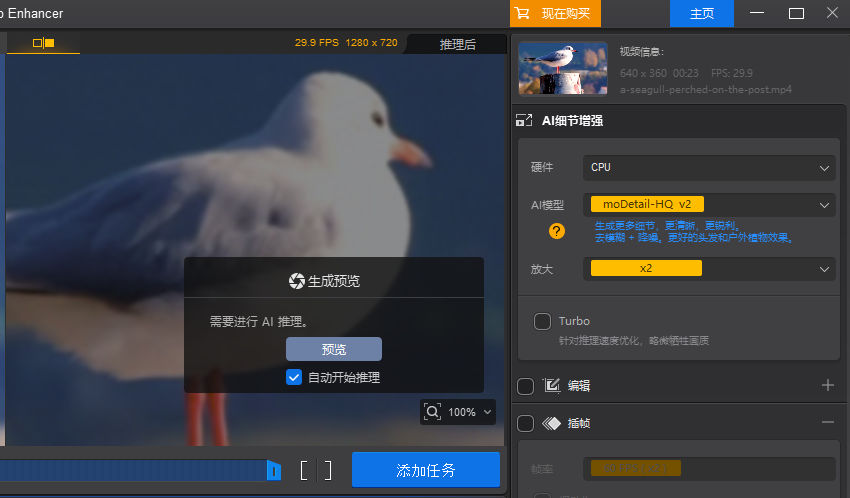Open the 帧率 60 FPS dropdown
850x498 pixels.
(709, 469)
